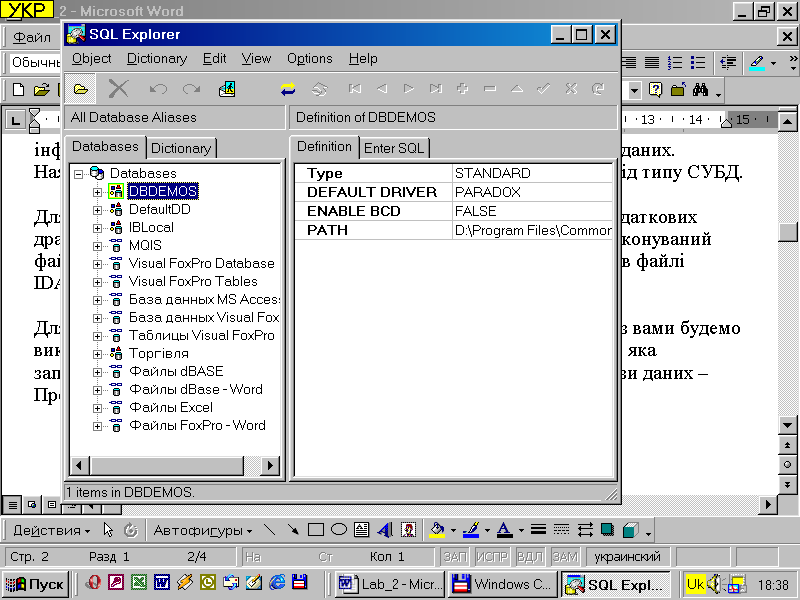Open the Help menu
Screen dimensions: 800x600
pyautogui.click(x=363, y=59)
